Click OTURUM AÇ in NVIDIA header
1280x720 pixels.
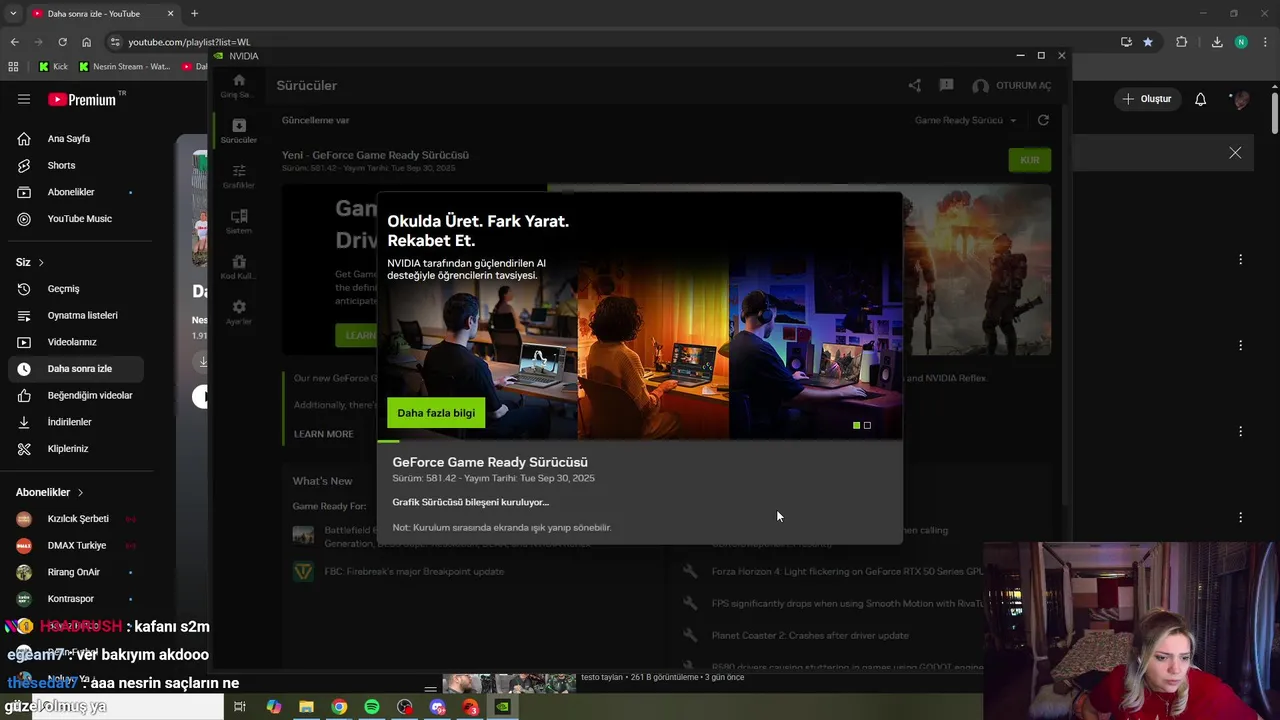(x=1012, y=86)
